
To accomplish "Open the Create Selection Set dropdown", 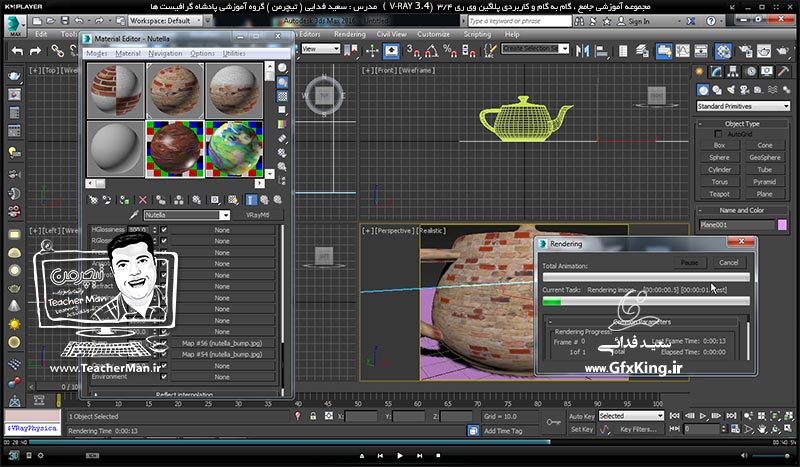I will [x=535, y=49].
